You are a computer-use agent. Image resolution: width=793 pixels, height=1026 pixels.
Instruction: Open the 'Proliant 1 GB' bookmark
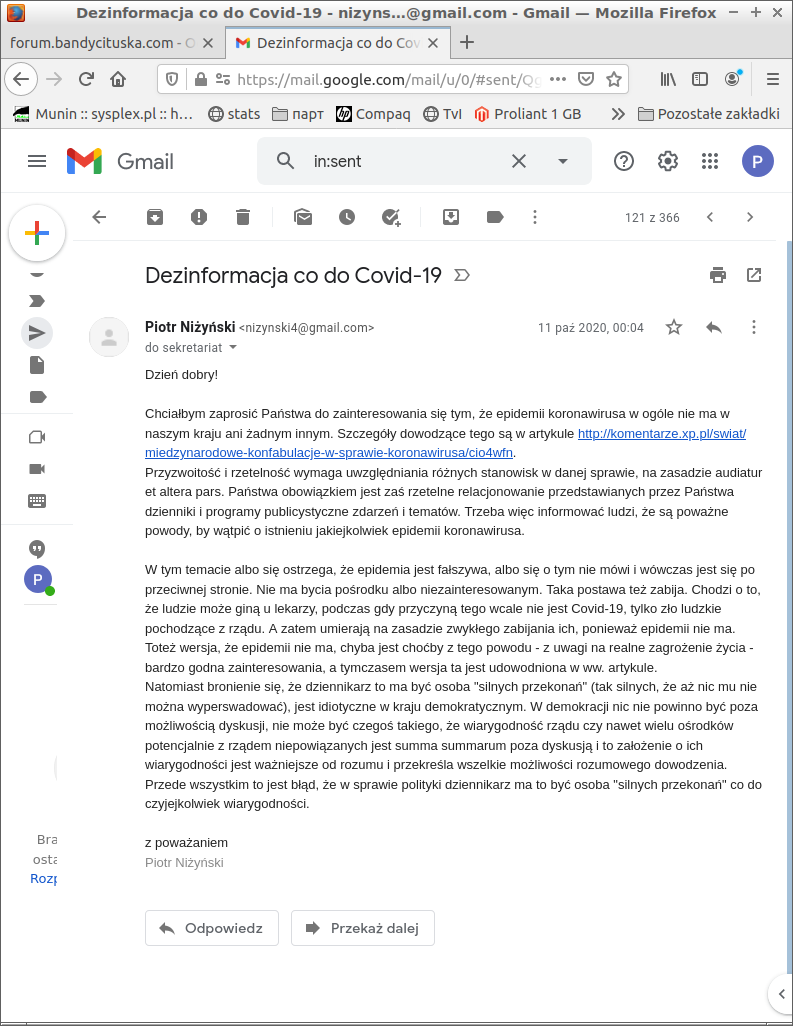click(528, 114)
